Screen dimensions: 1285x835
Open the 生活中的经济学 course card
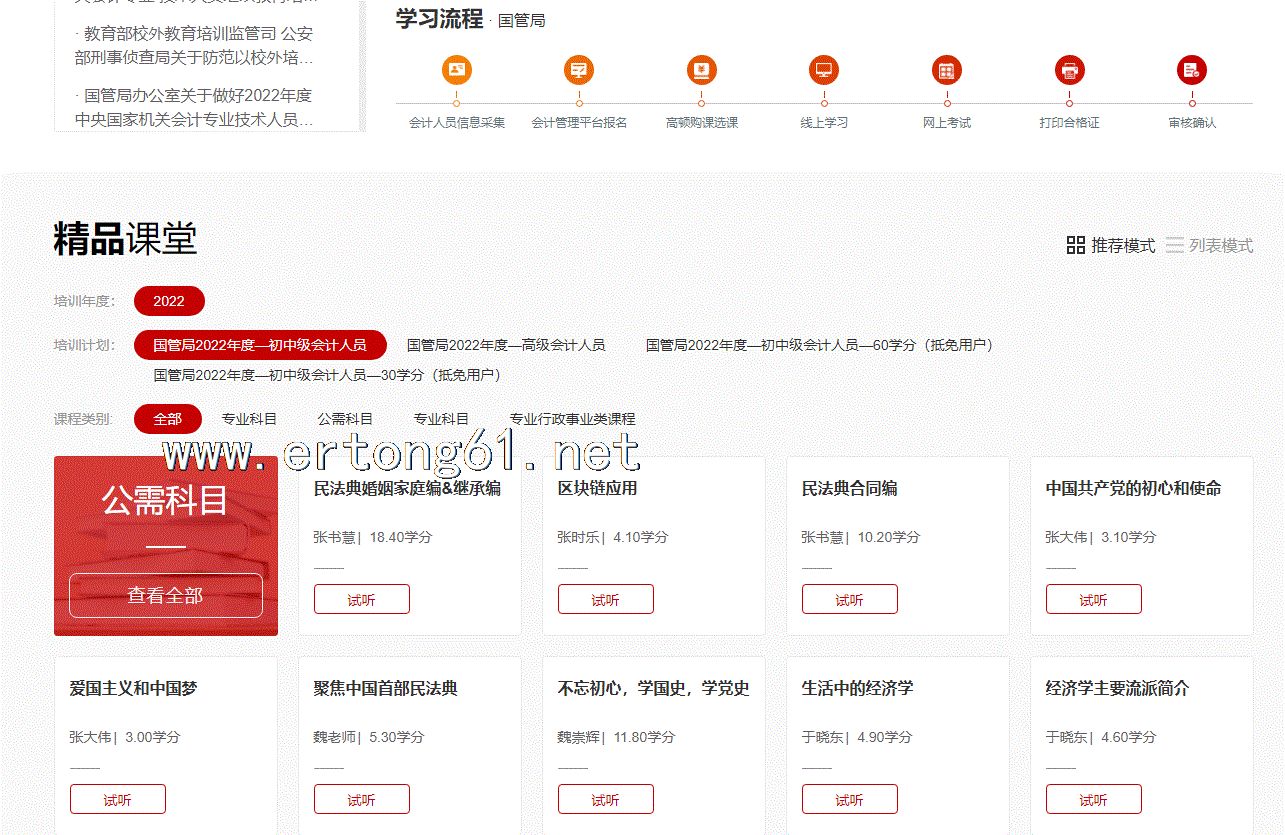pyautogui.click(x=857, y=689)
